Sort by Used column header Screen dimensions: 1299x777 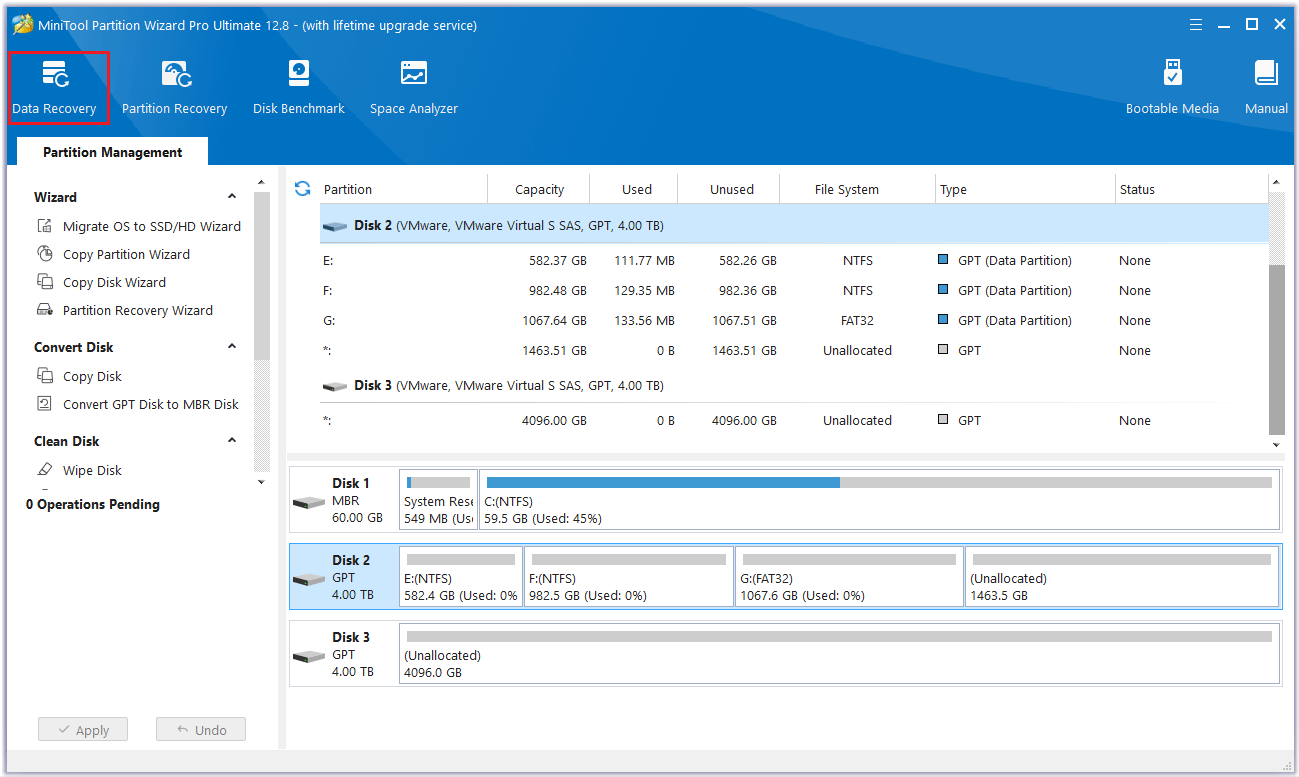(636, 189)
